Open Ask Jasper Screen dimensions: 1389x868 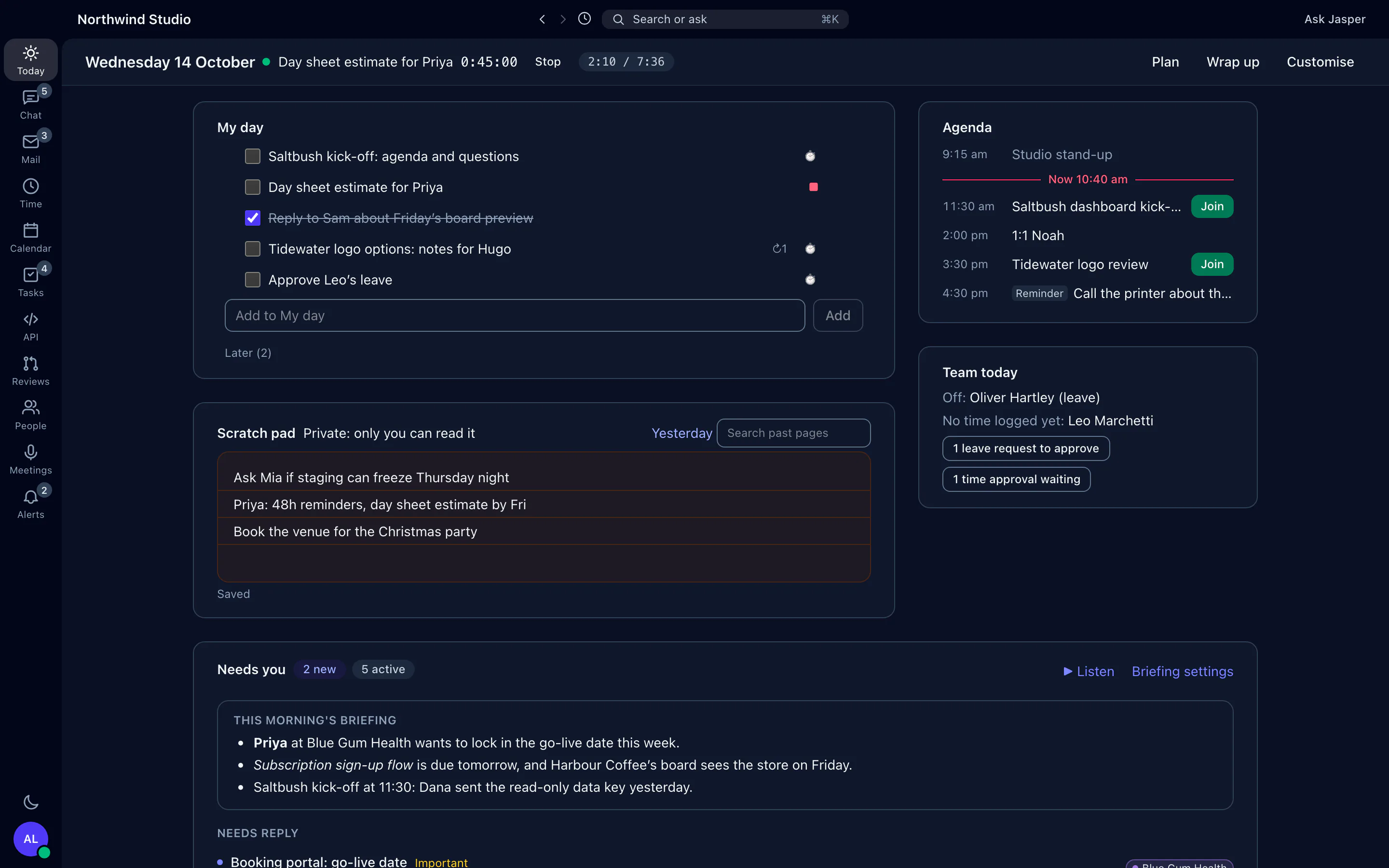pyautogui.click(x=1335, y=19)
